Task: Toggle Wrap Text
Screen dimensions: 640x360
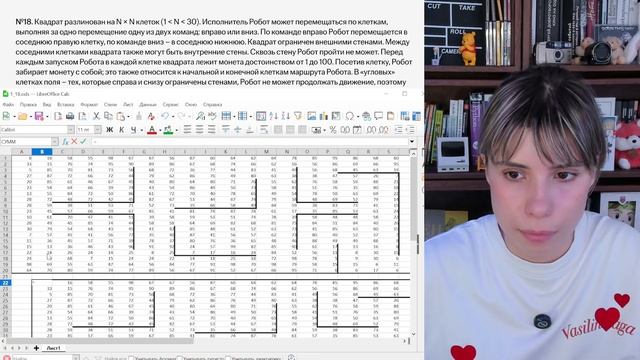Action: [264, 130]
